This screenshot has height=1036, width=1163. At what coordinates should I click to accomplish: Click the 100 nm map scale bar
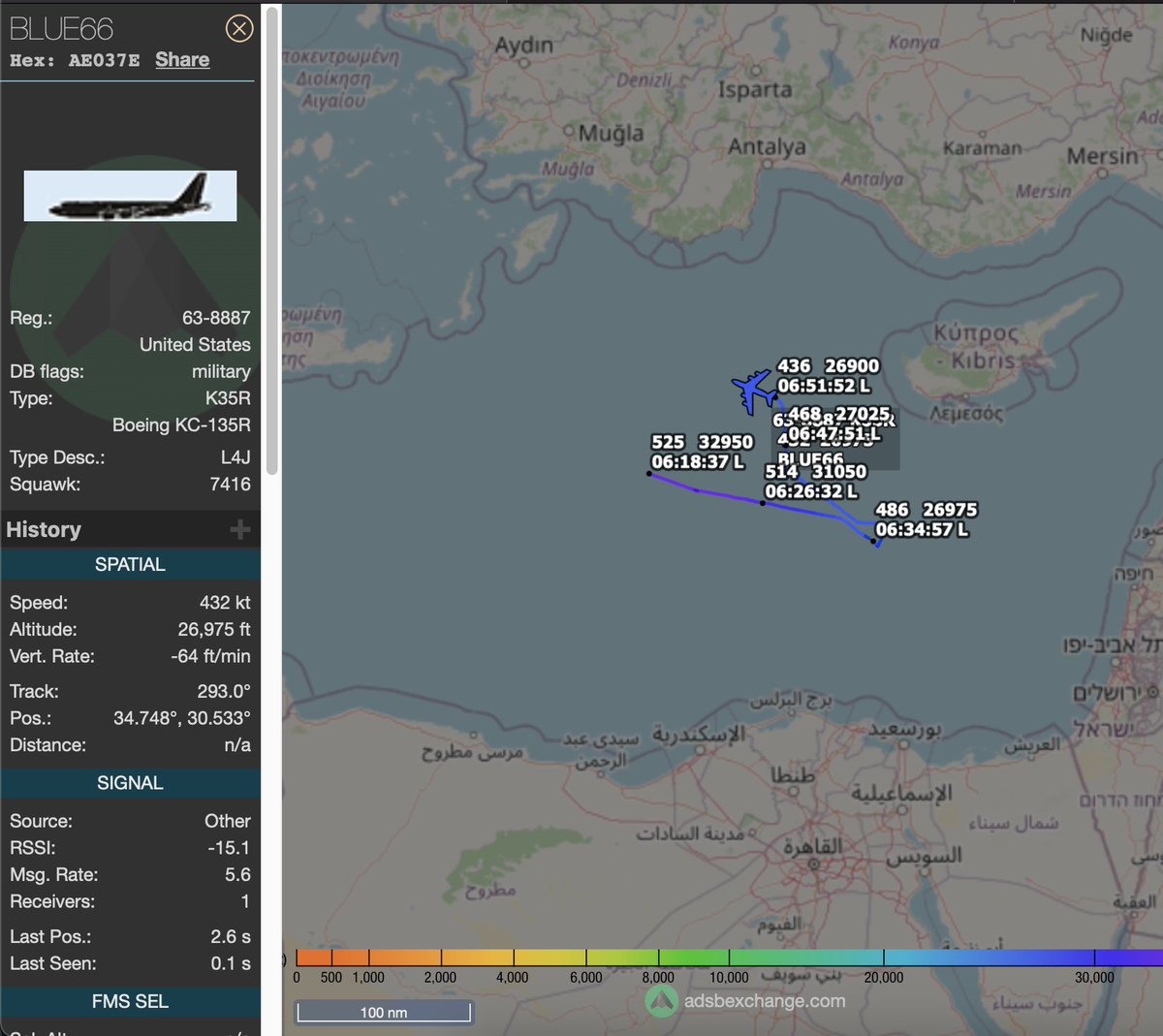pos(384,1012)
